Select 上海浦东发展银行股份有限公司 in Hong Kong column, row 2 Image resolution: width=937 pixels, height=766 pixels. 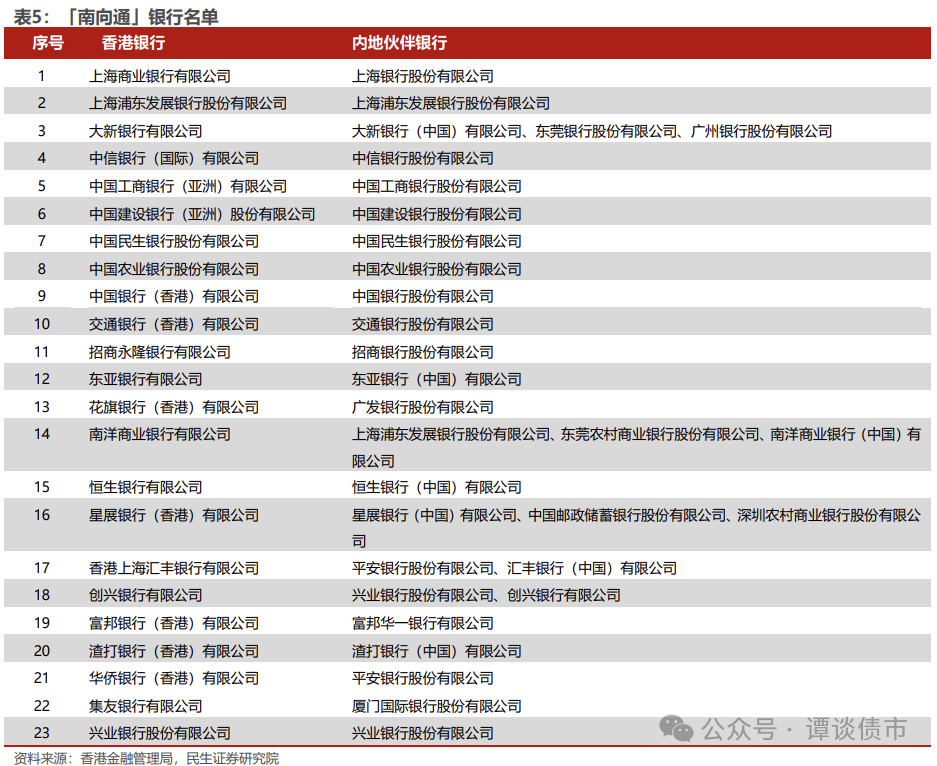[x=188, y=103]
